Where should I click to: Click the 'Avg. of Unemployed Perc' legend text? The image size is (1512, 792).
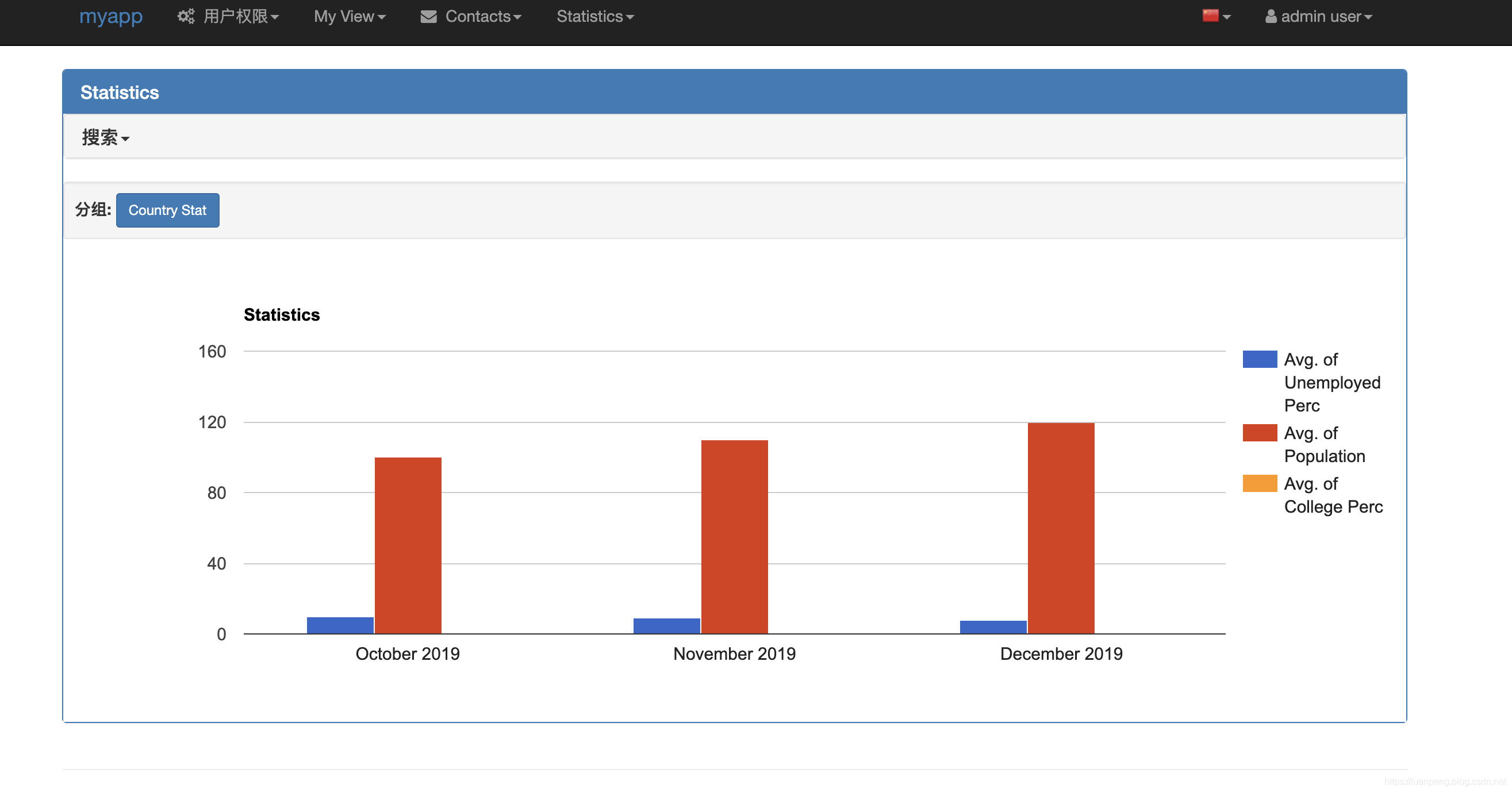tap(1332, 383)
